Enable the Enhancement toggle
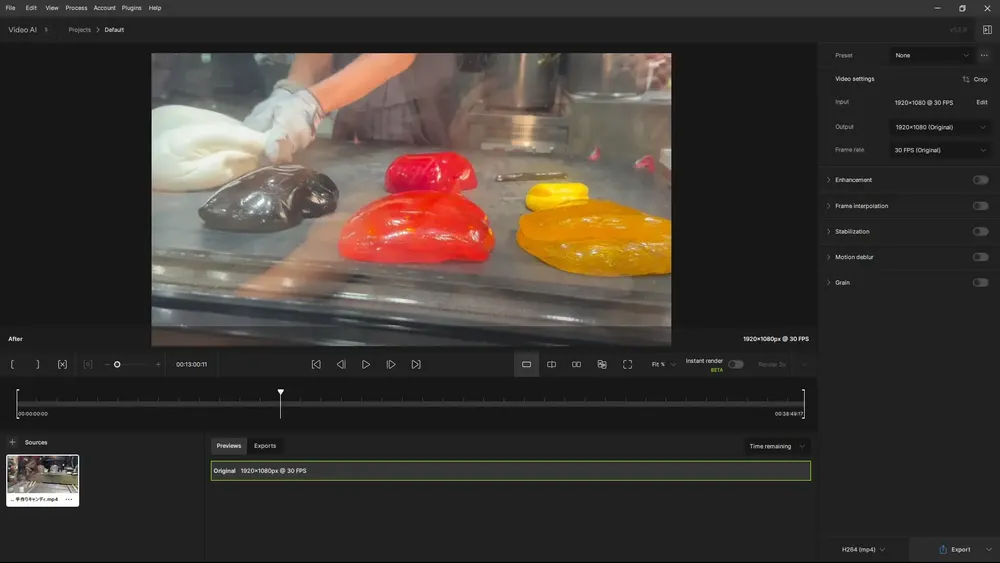The image size is (1000, 563). (x=980, y=180)
